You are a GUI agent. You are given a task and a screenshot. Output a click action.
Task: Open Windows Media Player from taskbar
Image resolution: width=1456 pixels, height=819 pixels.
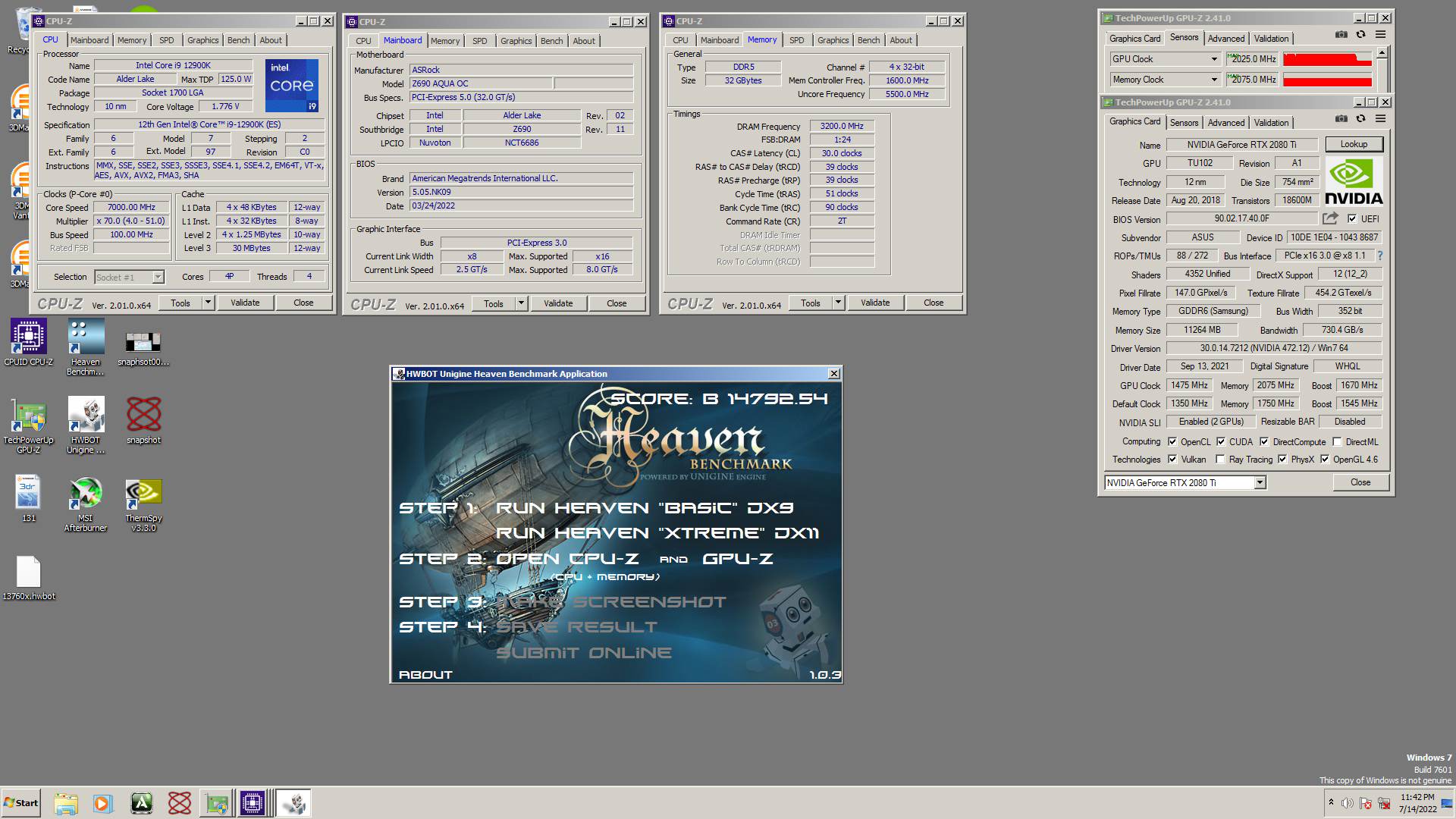102,803
